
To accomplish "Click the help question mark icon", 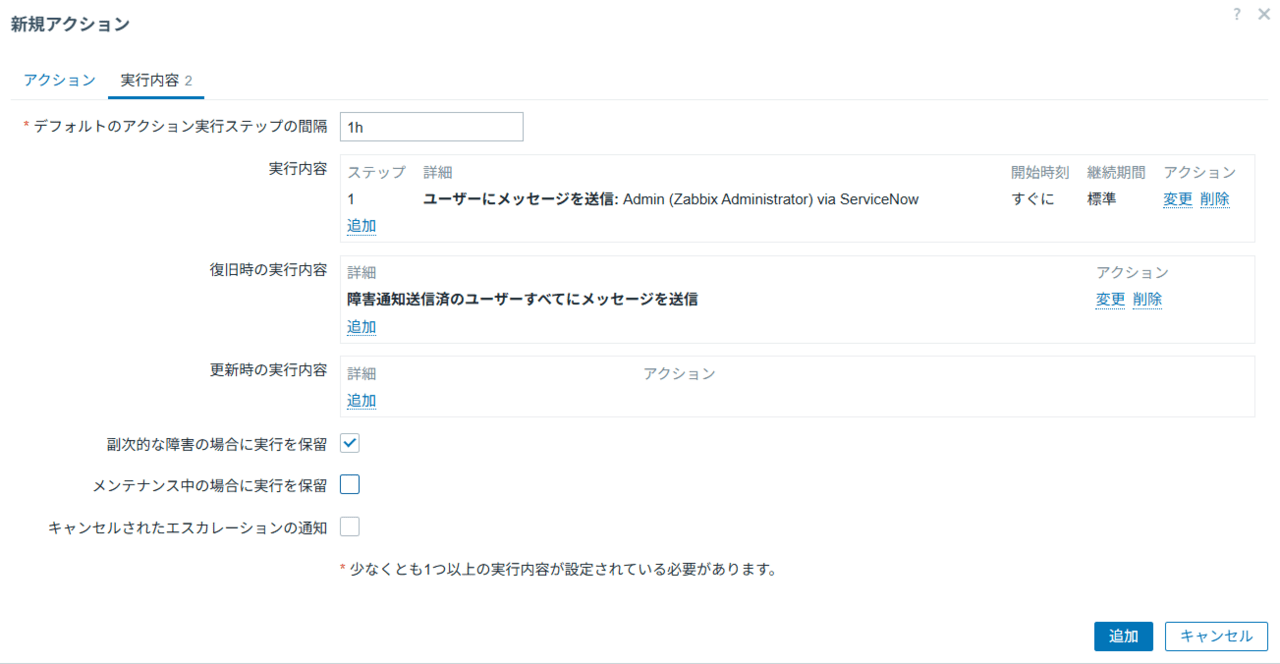I will click(x=1237, y=15).
